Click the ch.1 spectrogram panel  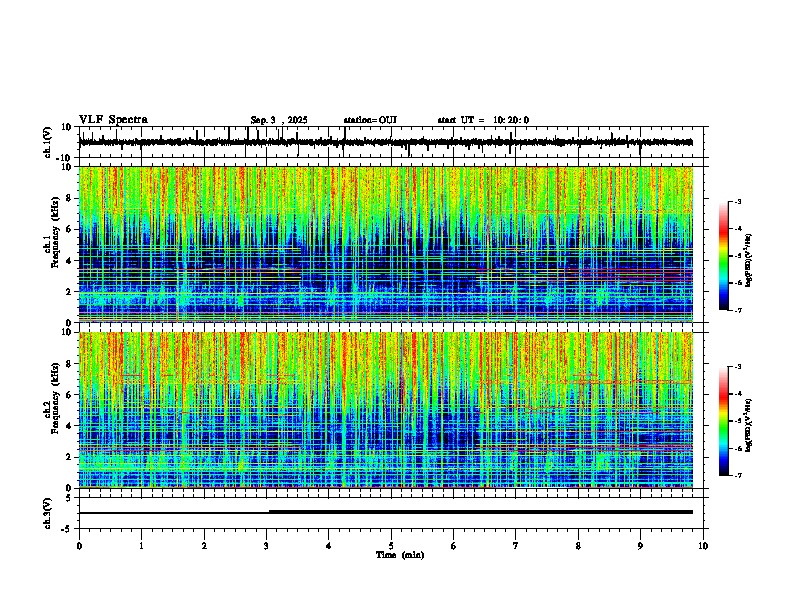tap(386, 244)
